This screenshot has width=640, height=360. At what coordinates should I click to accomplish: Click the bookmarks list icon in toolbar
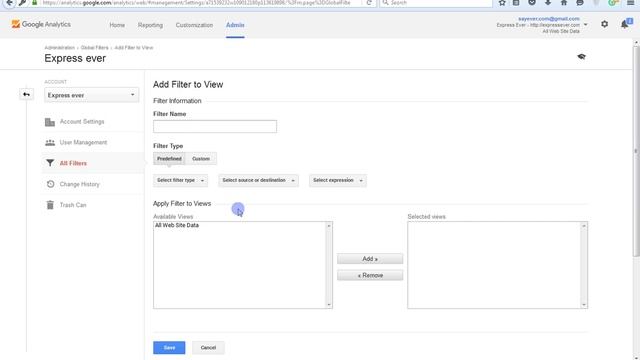tap(516, 3)
